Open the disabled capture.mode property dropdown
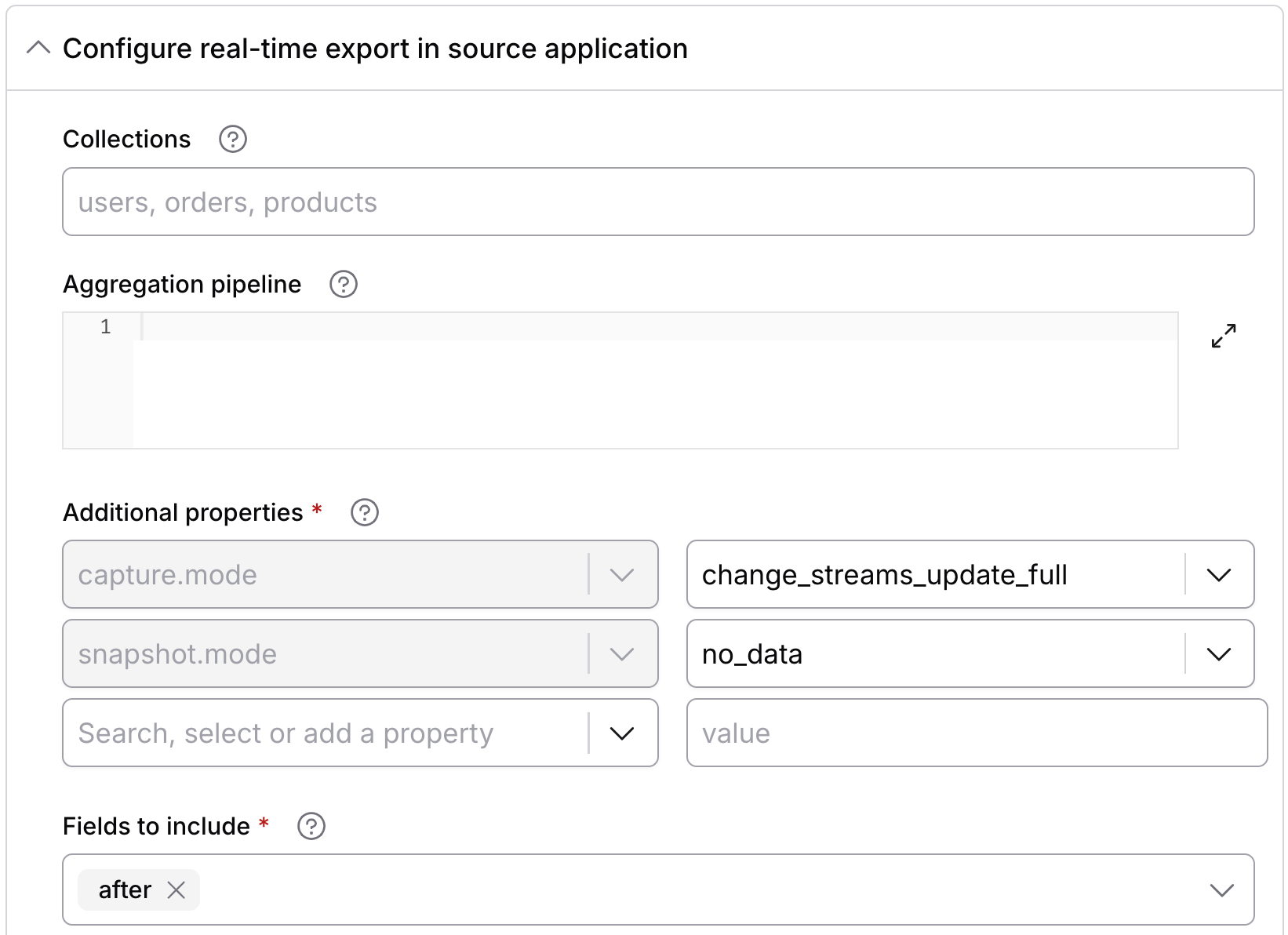The height and width of the screenshot is (935, 1288). 622,575
